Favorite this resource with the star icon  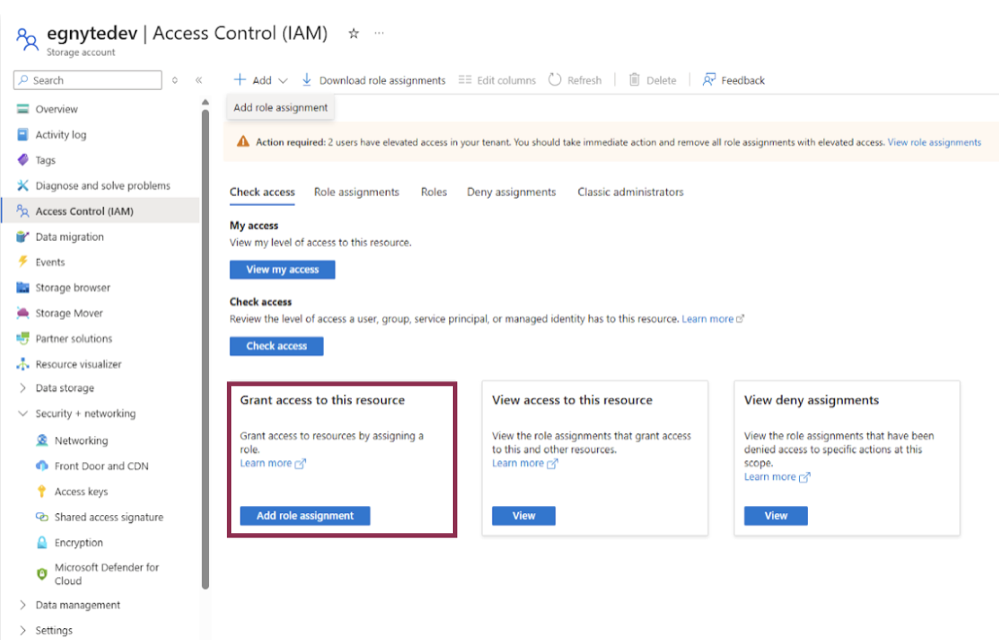[353, 33]
